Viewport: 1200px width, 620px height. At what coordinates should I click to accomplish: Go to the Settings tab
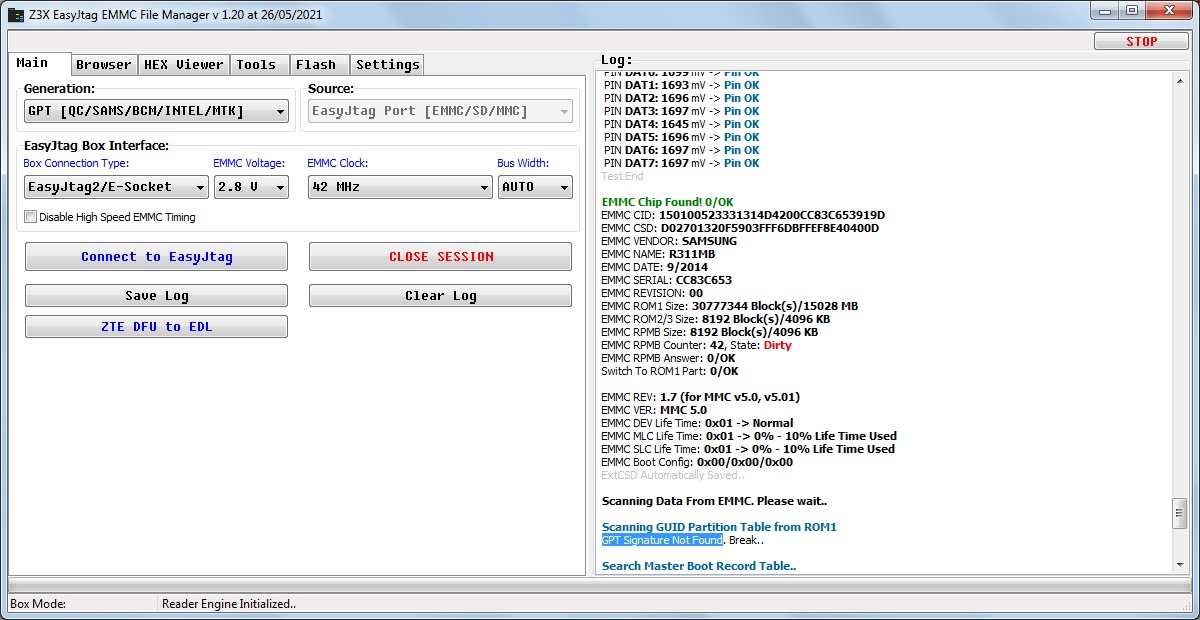tap(388, 65)
